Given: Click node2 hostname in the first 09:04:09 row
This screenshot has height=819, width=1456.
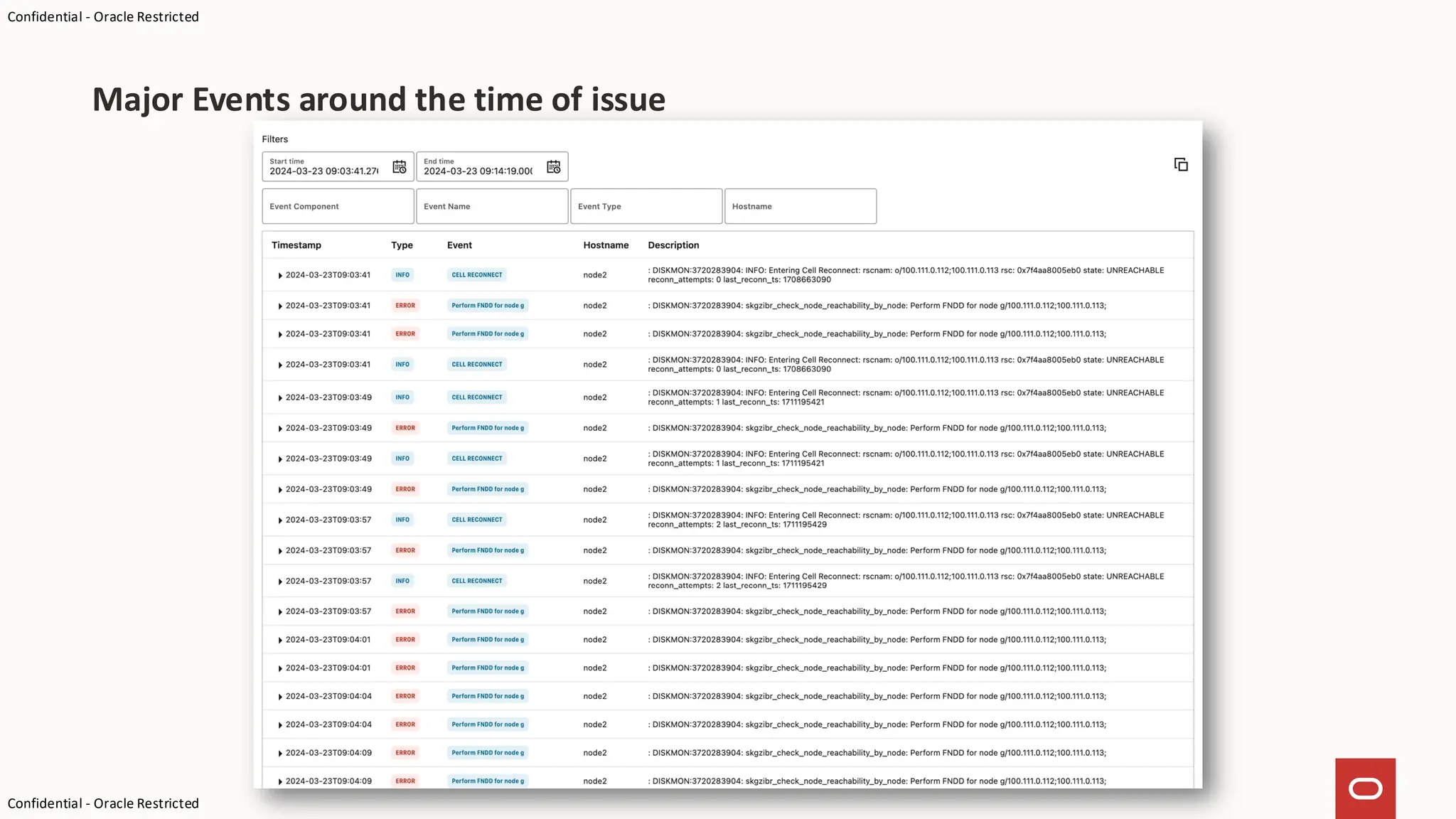Looking at the screenshot, I should point(595,753).
